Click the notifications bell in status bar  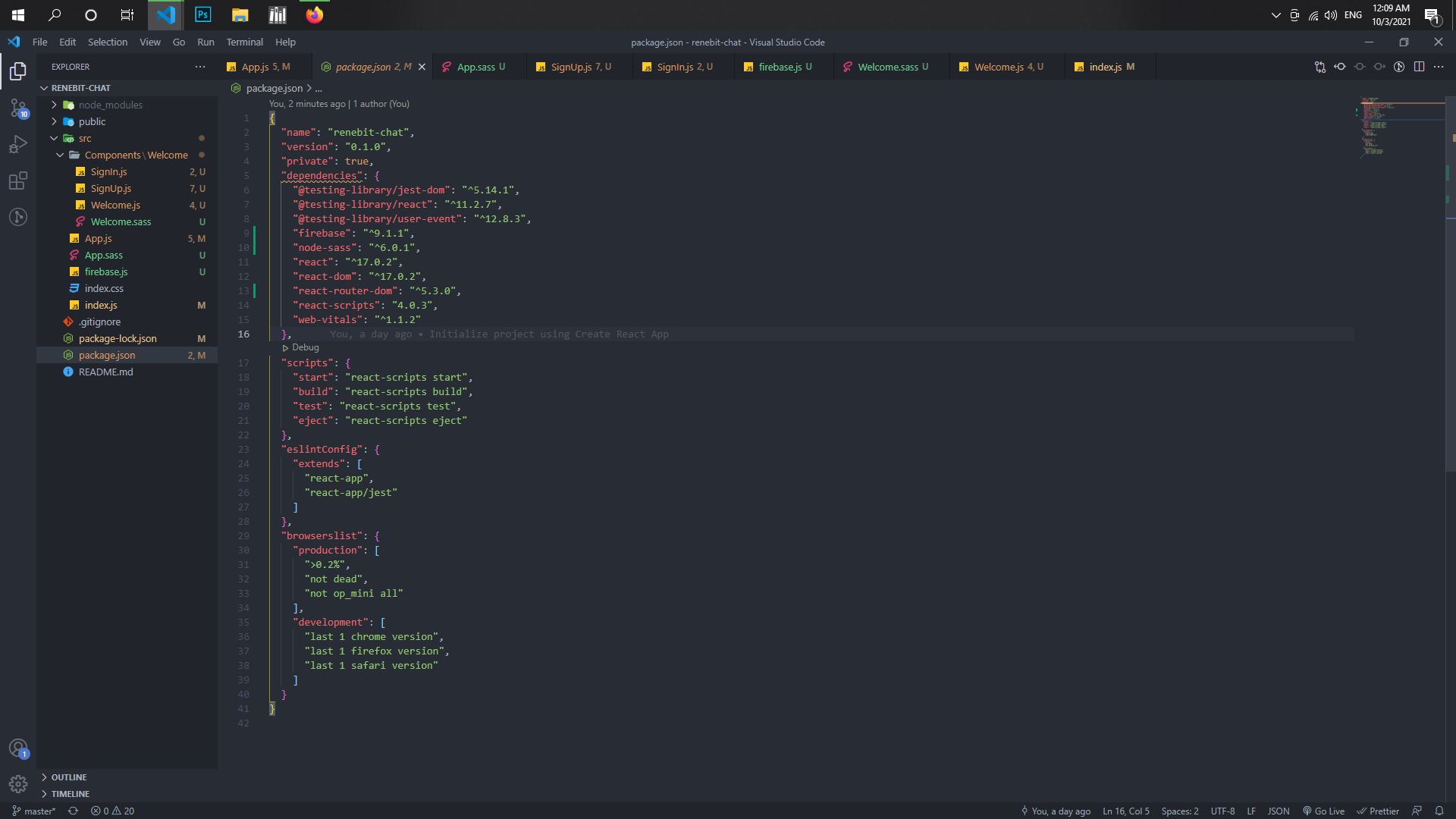[x=1439, y=811]
